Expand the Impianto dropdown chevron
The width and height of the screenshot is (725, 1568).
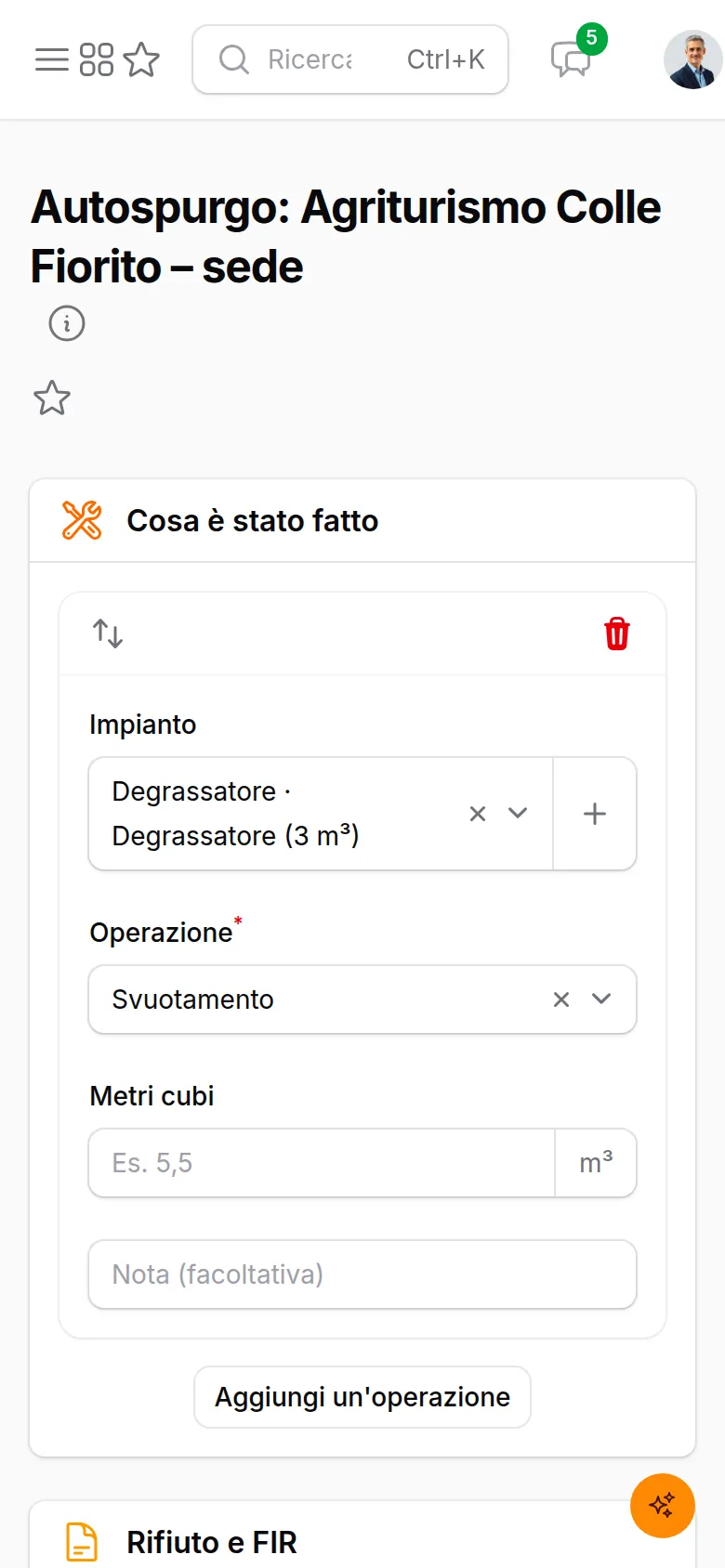(518, 813)
